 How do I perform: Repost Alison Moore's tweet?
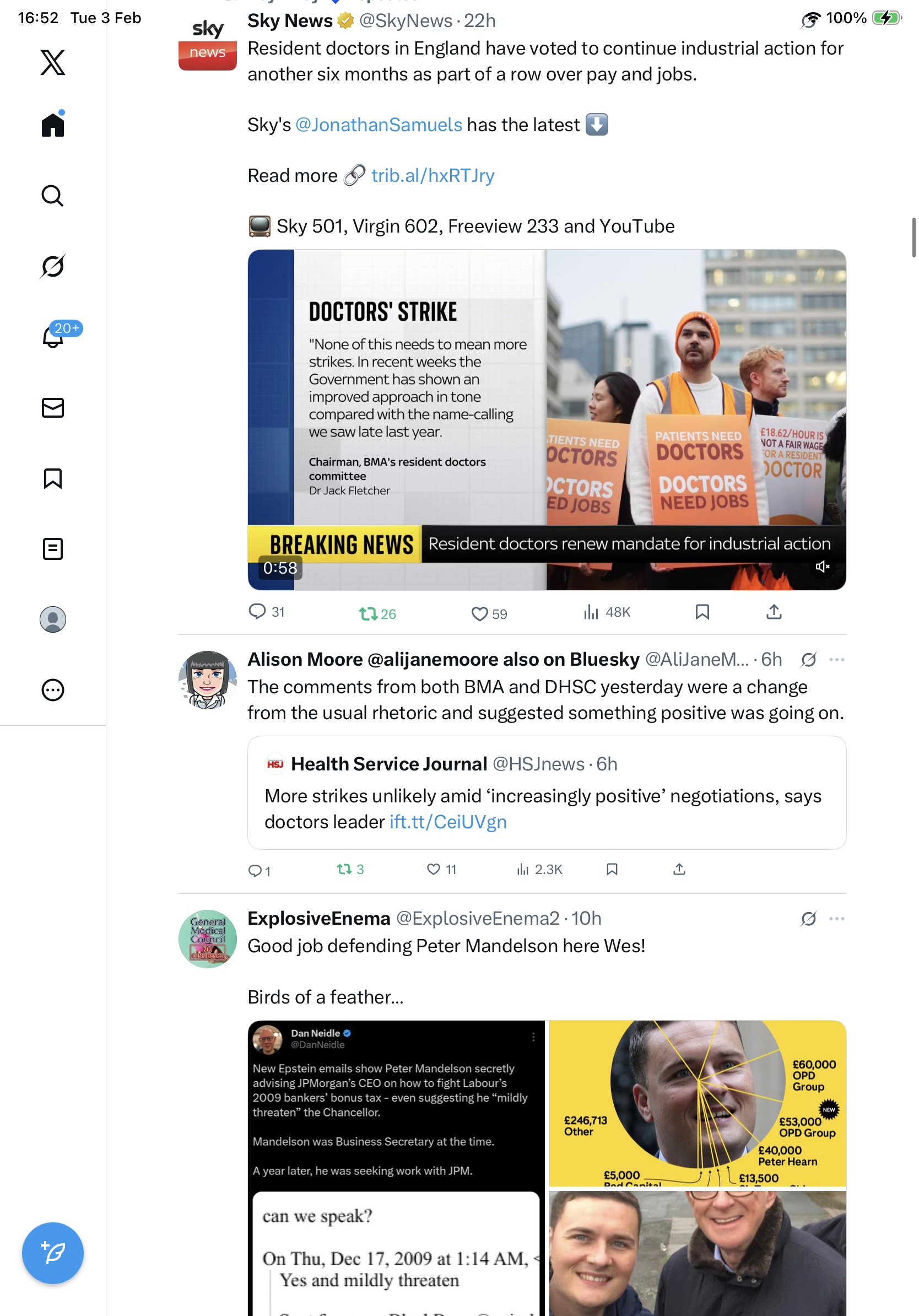pyautogui.click(x=350, y=869)
